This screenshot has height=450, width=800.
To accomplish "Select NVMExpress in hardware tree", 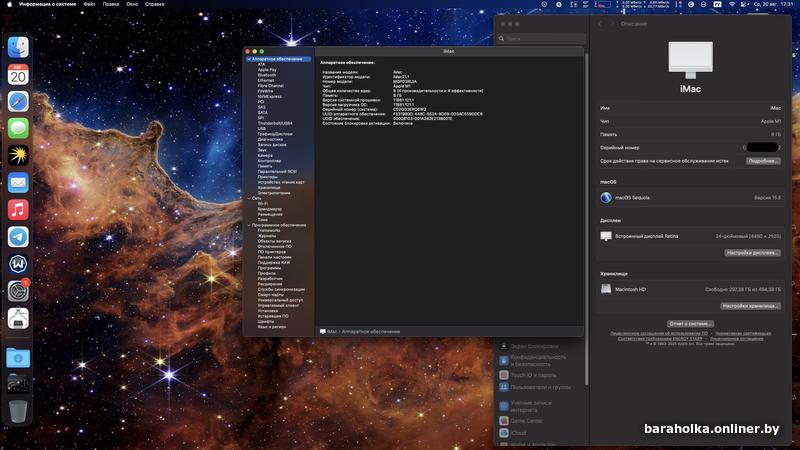I will coord(269,96).
